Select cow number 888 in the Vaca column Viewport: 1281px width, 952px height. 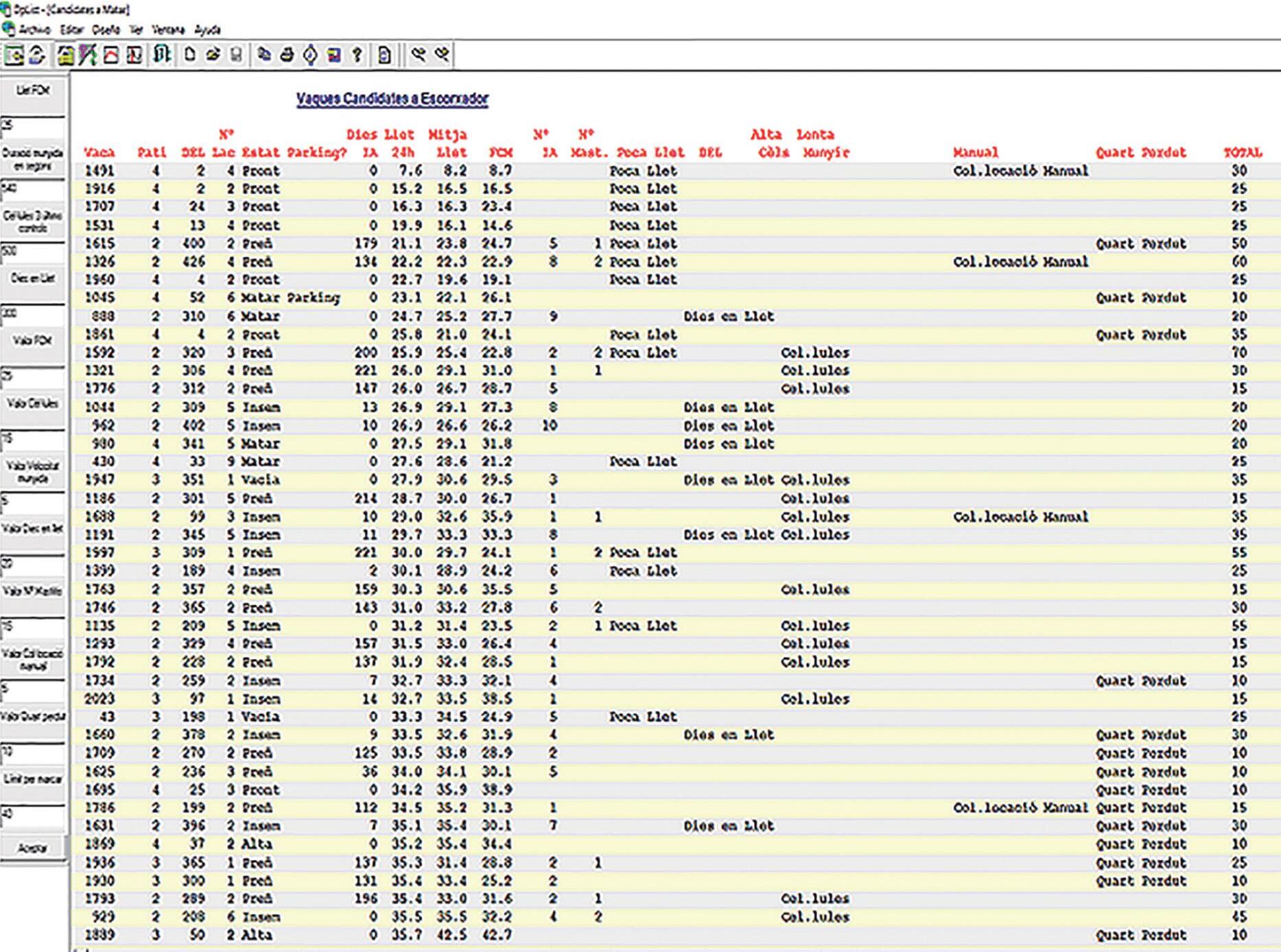[x=103, y=316]
